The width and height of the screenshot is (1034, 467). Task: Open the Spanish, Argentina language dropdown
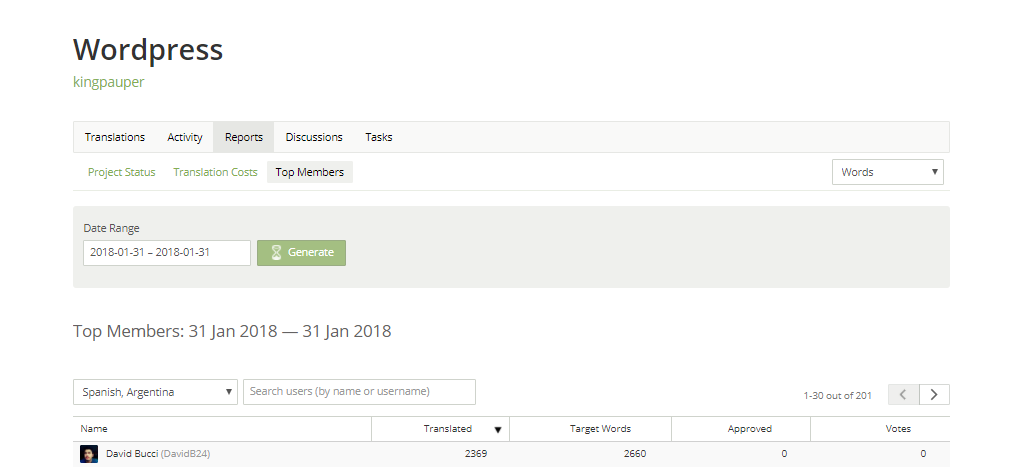(156, 392)
